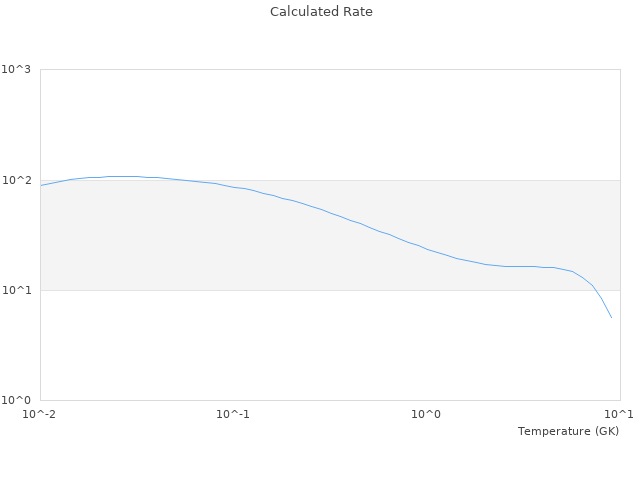Click the 10^1 label on the vertical axis
This screenshot has height=480, width=640.
pyautogui.click(x=16, y=290)
